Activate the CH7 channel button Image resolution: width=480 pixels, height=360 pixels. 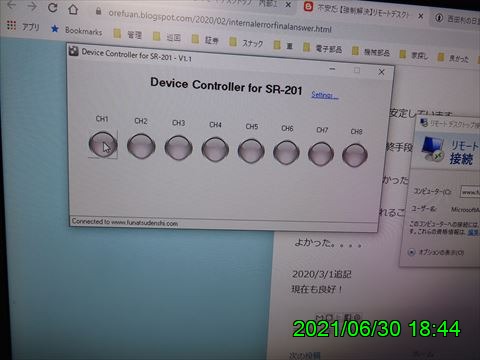tap(321, 154)
